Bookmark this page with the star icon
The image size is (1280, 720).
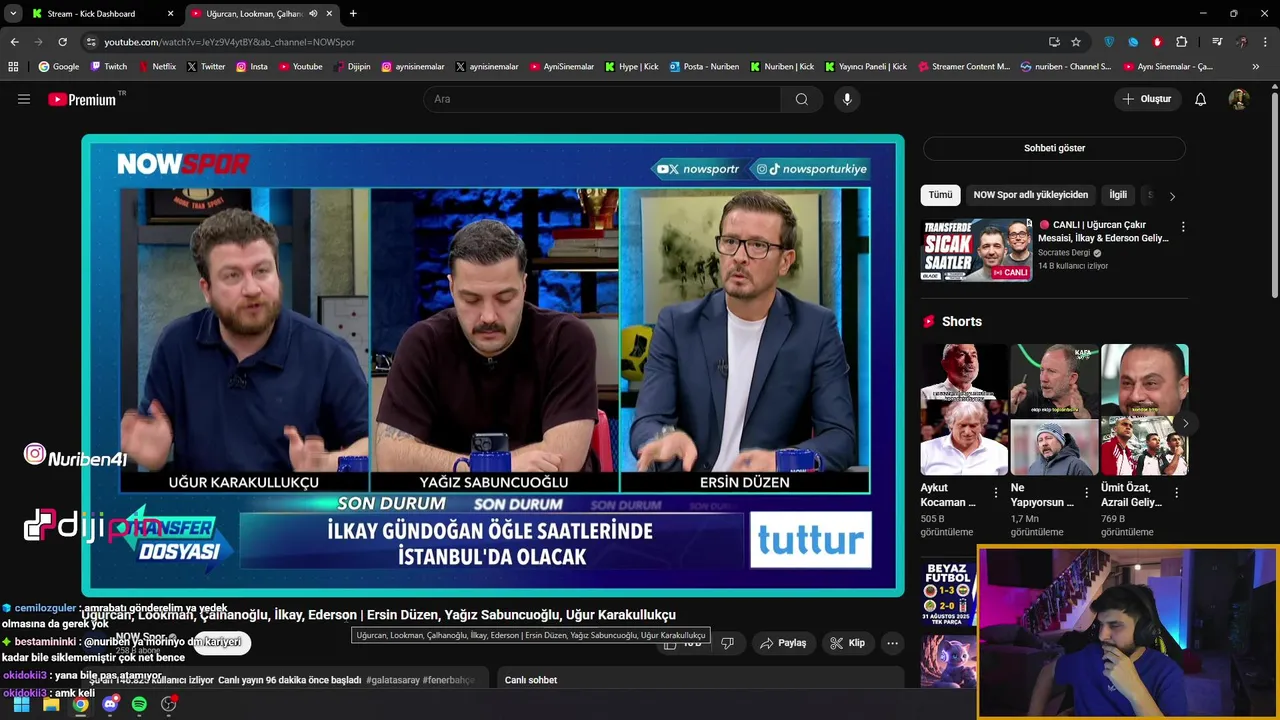1076,42
